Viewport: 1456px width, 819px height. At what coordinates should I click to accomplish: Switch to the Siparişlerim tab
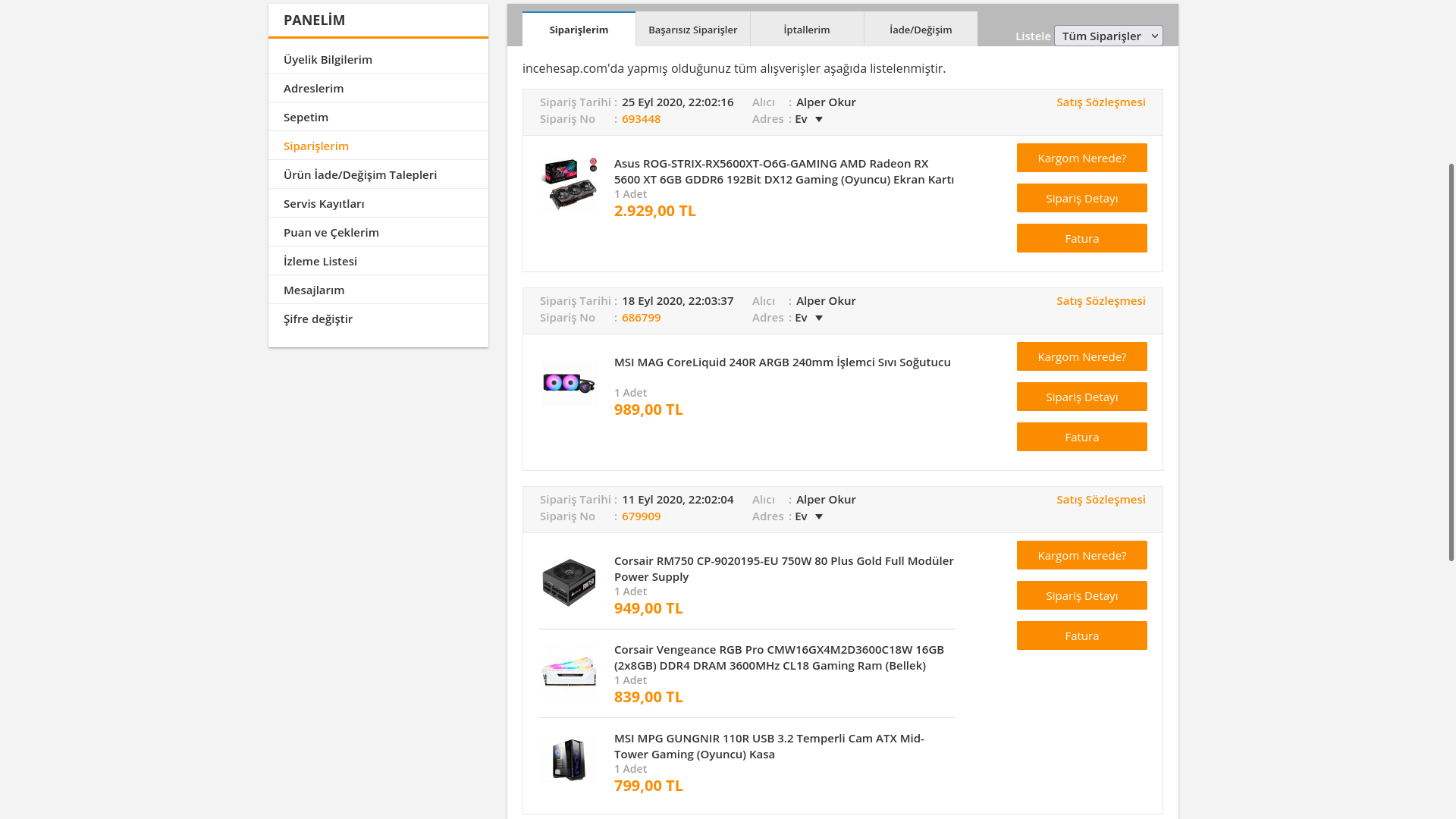pyautogui.click(x=579, y=29)
